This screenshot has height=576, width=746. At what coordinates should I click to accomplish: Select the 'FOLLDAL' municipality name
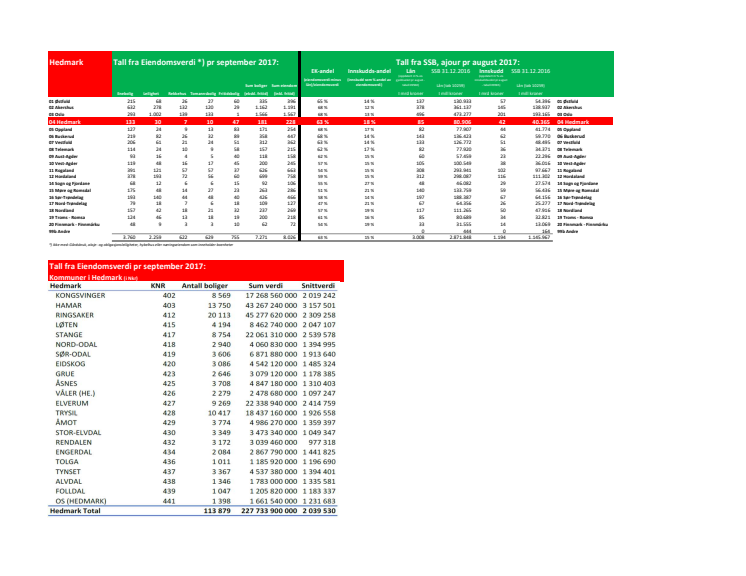pyautogui.click(x=70, y=491)
